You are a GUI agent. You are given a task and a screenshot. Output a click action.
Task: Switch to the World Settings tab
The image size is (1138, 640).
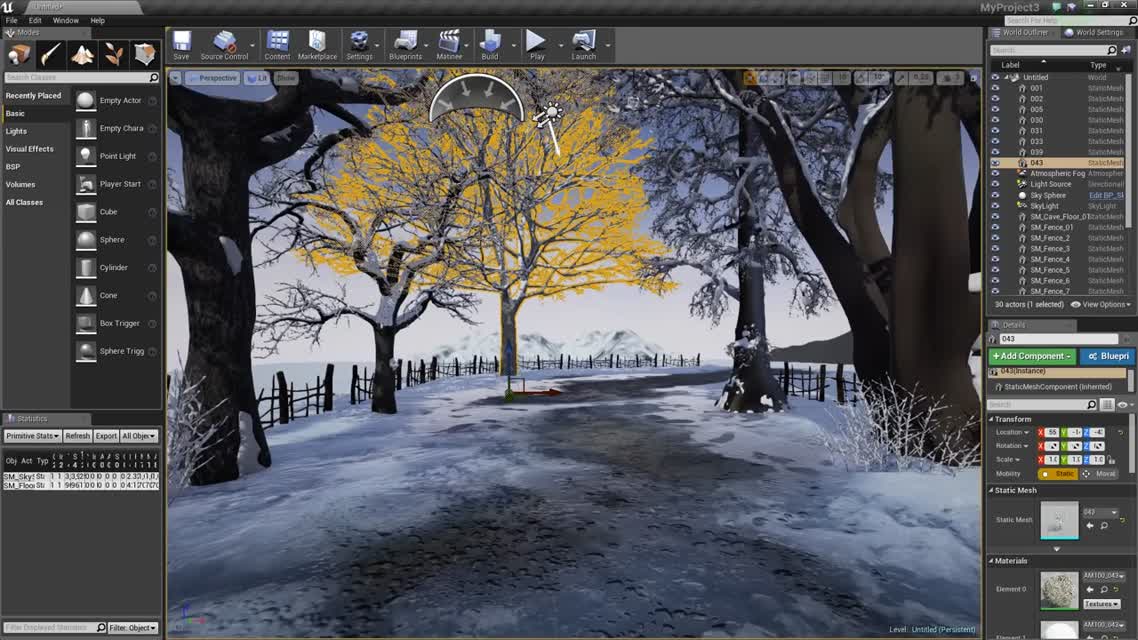[1094, 33]
